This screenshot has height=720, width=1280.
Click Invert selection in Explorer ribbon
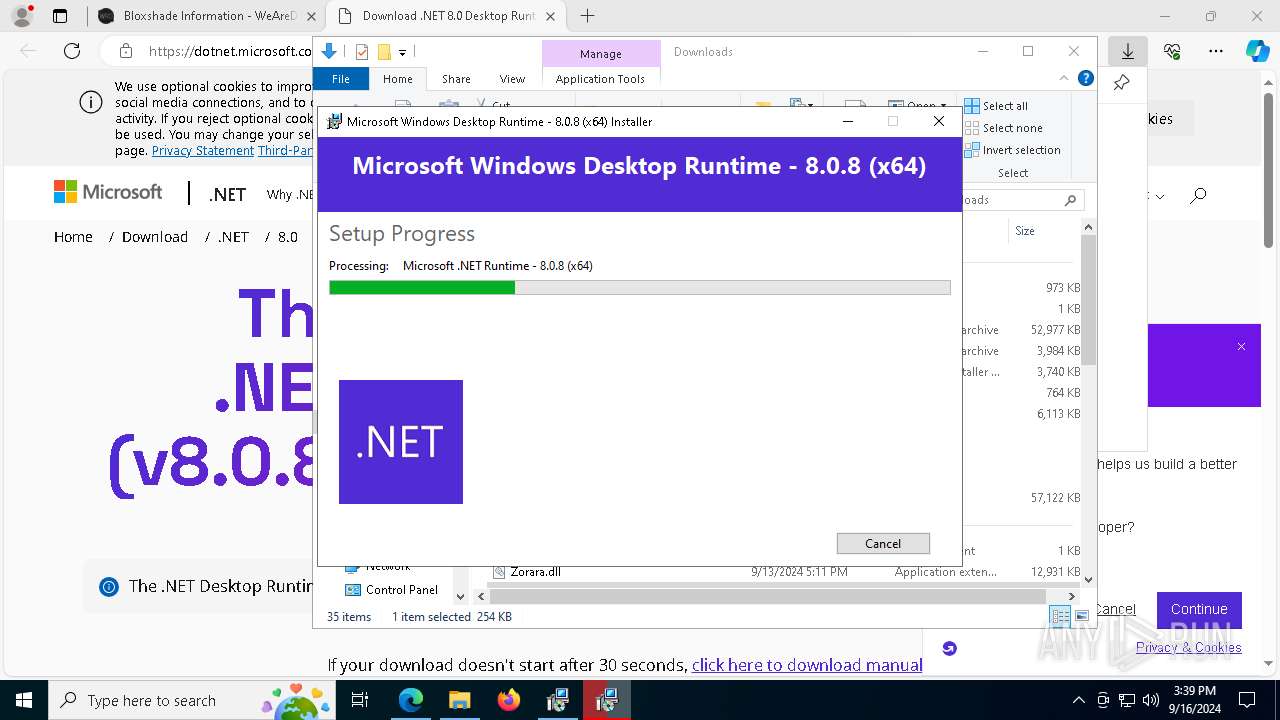(1012, 150)
